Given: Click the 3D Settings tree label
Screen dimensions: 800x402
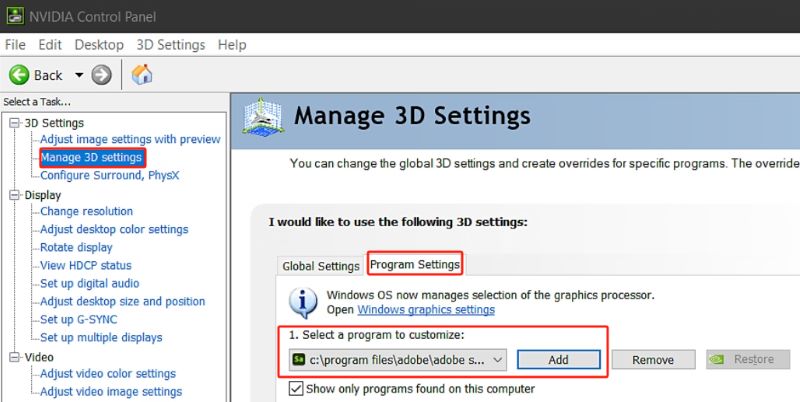Looking at the screenshot, I should coord(54,123).
